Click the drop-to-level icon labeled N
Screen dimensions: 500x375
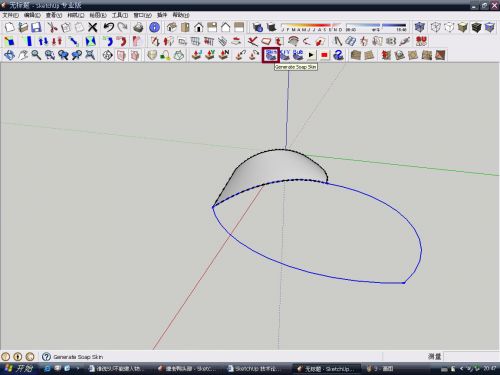[224, 55]
